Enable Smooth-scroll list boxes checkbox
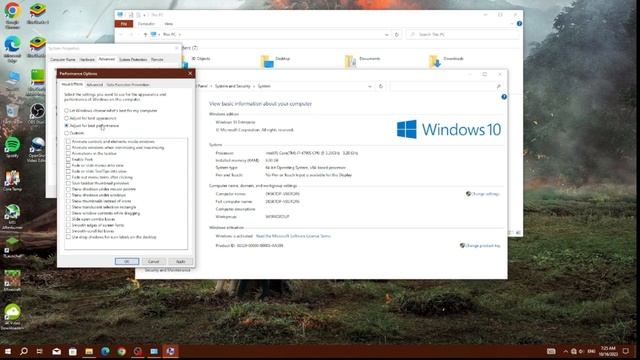 point(69,231)
